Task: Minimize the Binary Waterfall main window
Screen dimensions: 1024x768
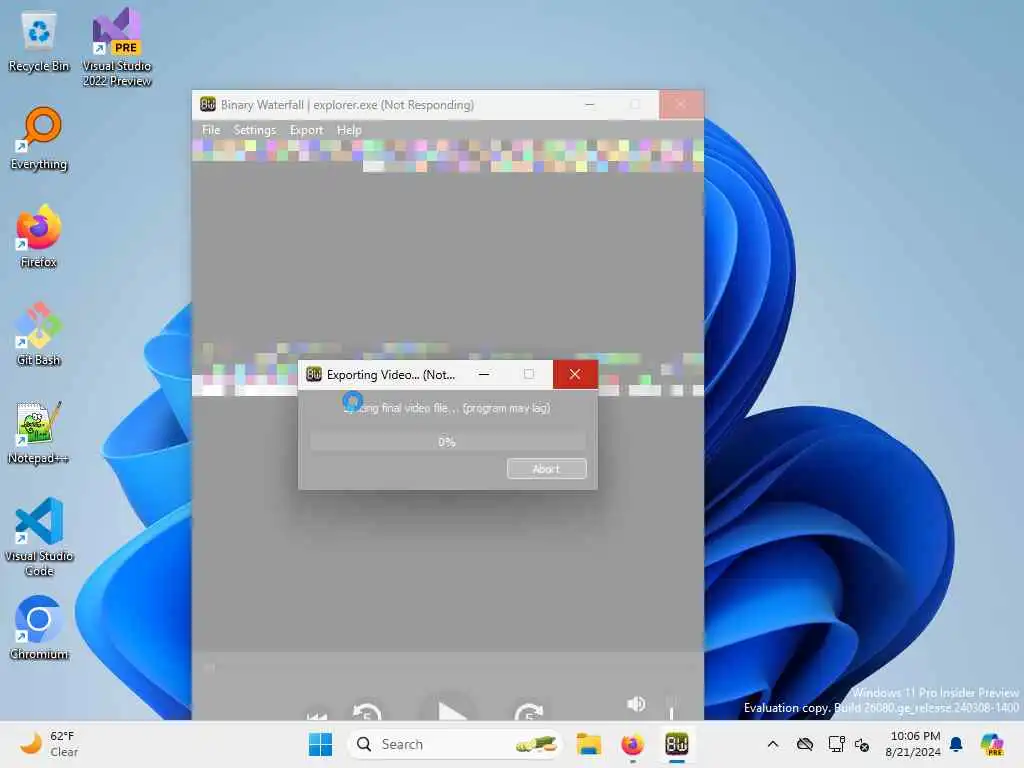Action: (589, 104)
